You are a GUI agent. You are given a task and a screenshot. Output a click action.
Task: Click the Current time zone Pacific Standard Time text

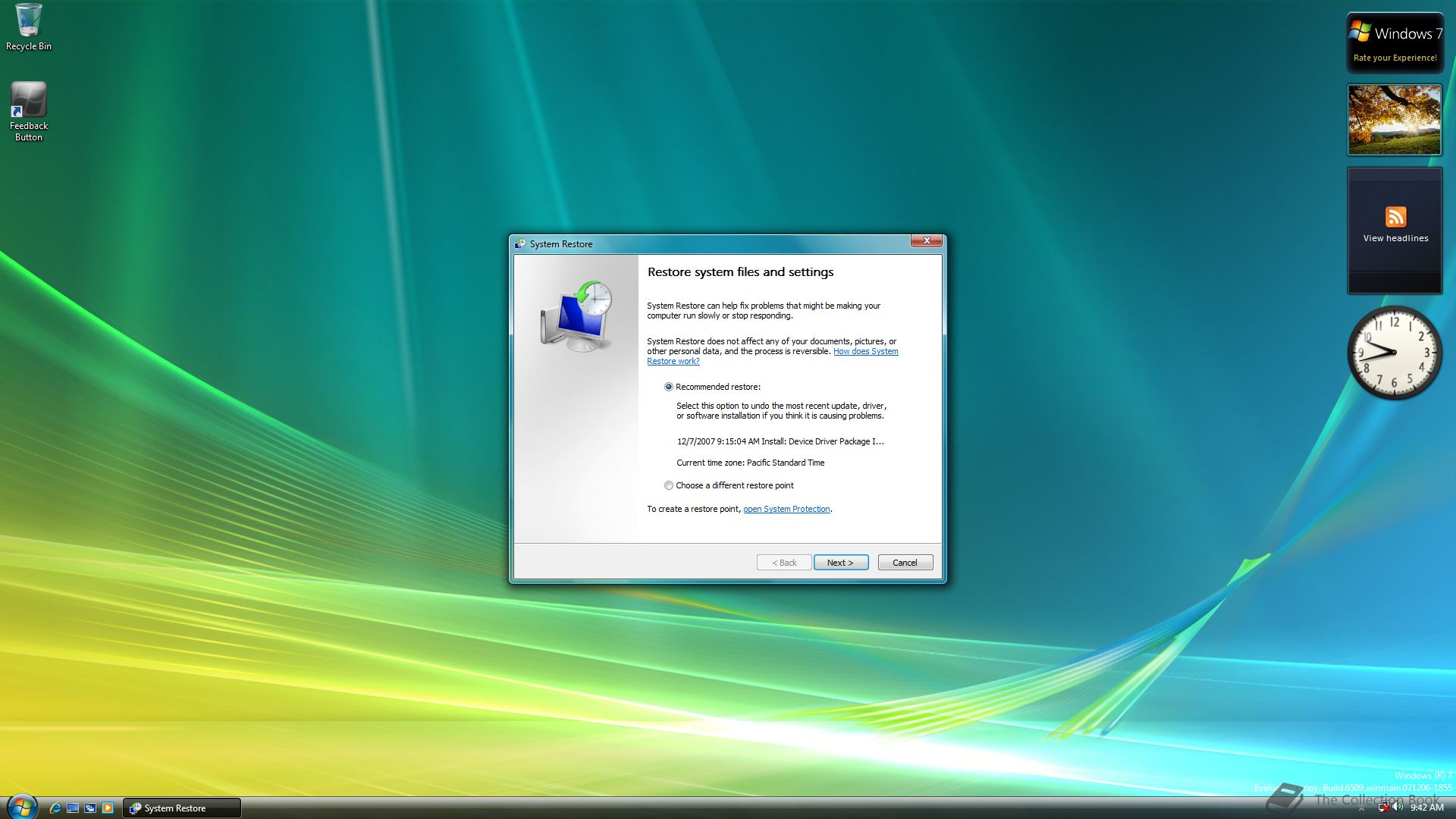coord(750,463)
